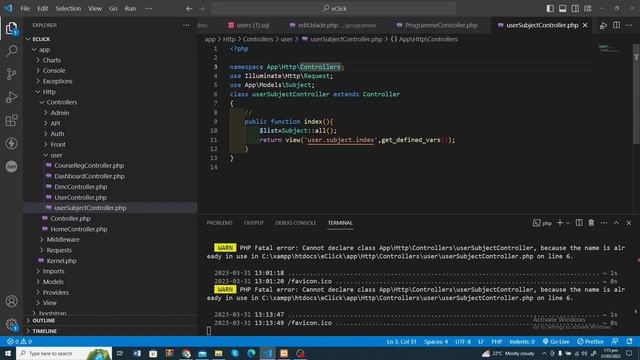The height and width of the screenshot is (360, 640).
Task: Open the Go menu
Action: [x=113, y=9]
